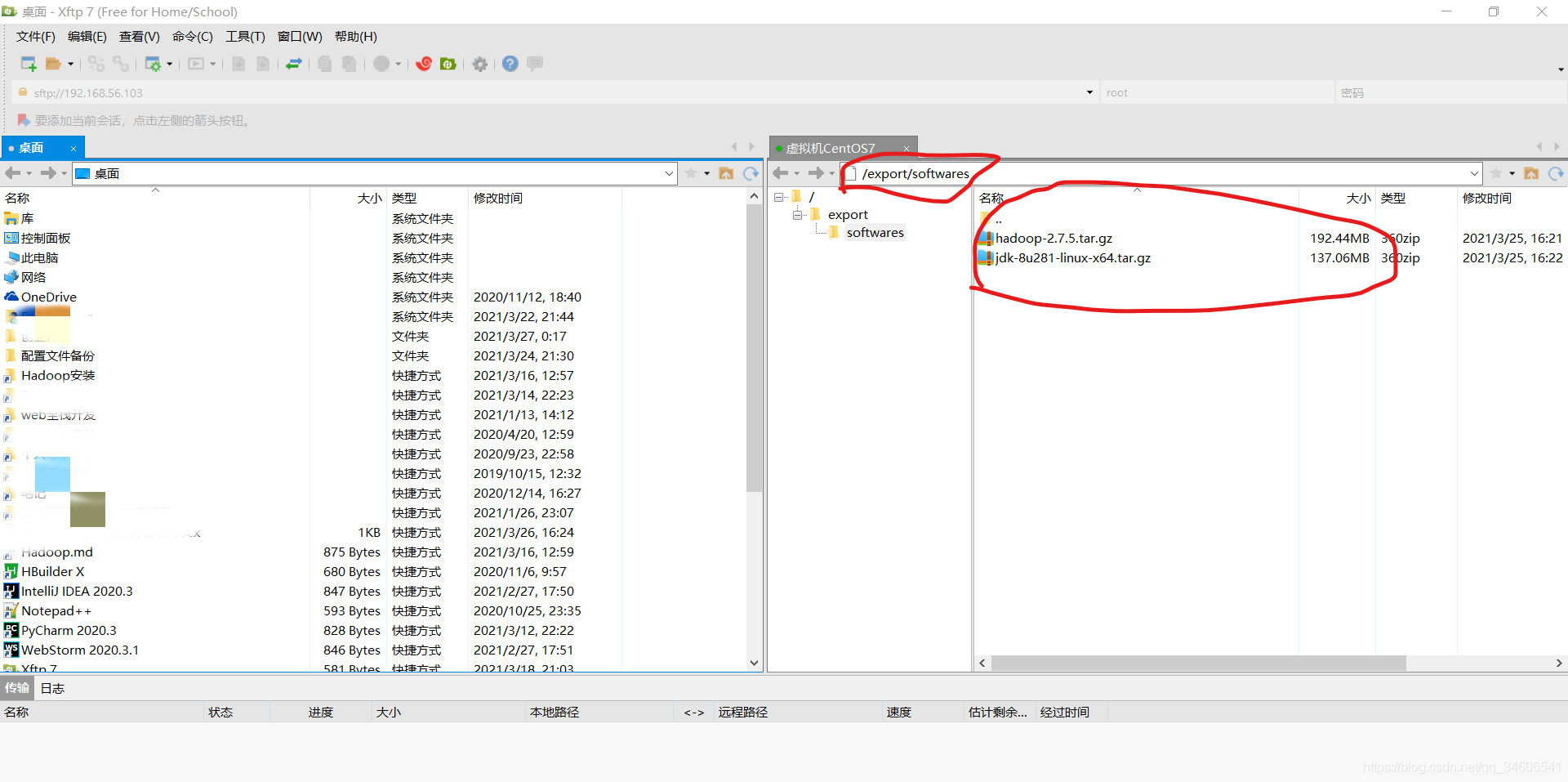Select the PyCharm 2020.3 shortcut
The width and height of the screenshot is (1568, 782).
pyautogui.click(x=69, y=630)
